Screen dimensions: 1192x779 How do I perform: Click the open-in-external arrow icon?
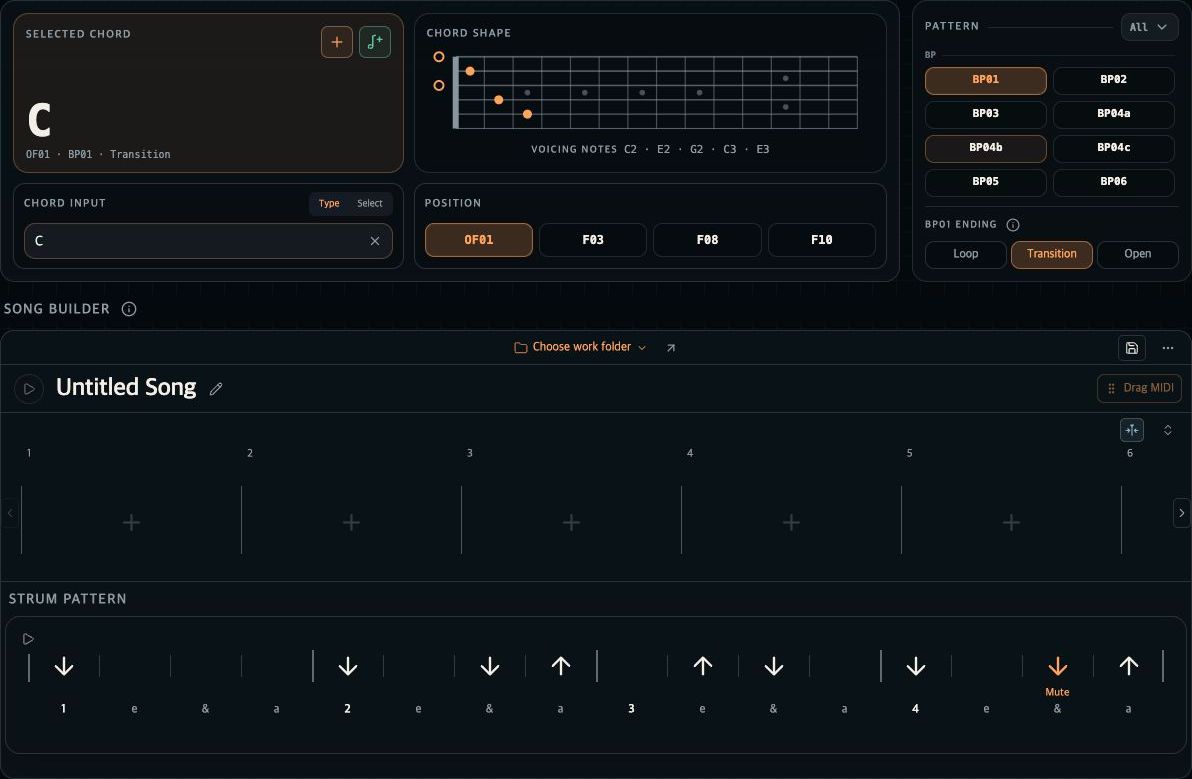(670, 347)
